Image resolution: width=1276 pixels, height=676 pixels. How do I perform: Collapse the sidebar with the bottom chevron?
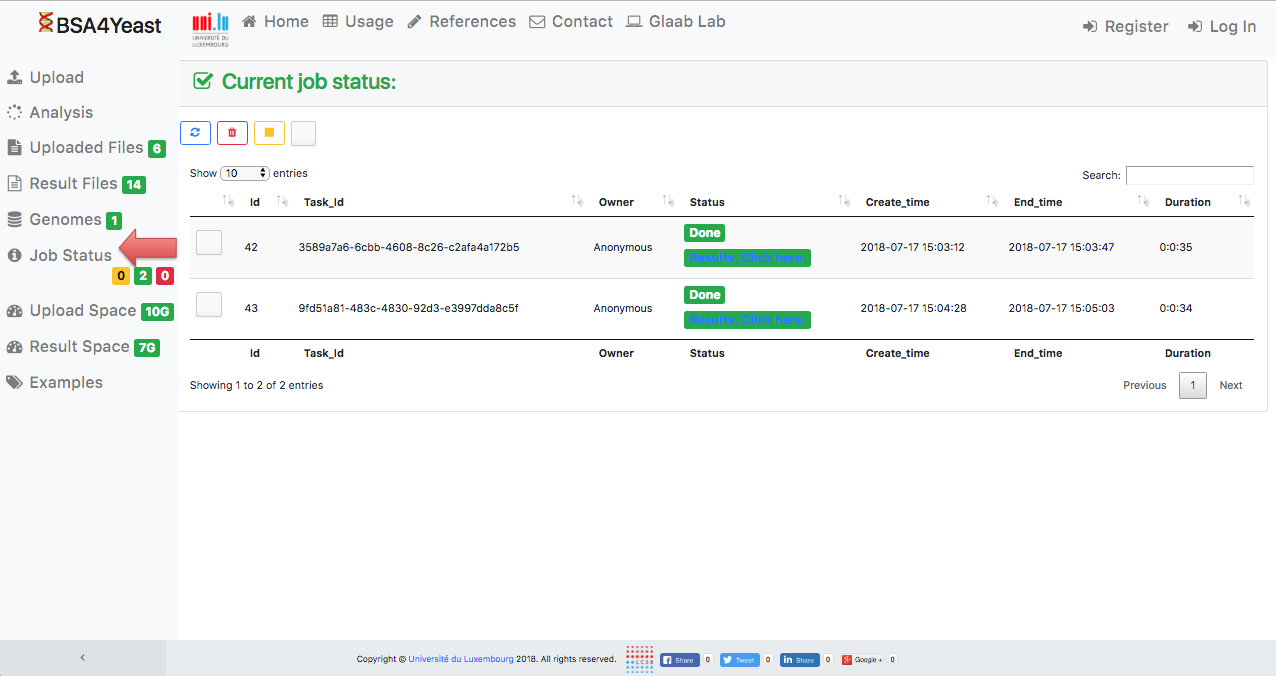coord(83,658)
